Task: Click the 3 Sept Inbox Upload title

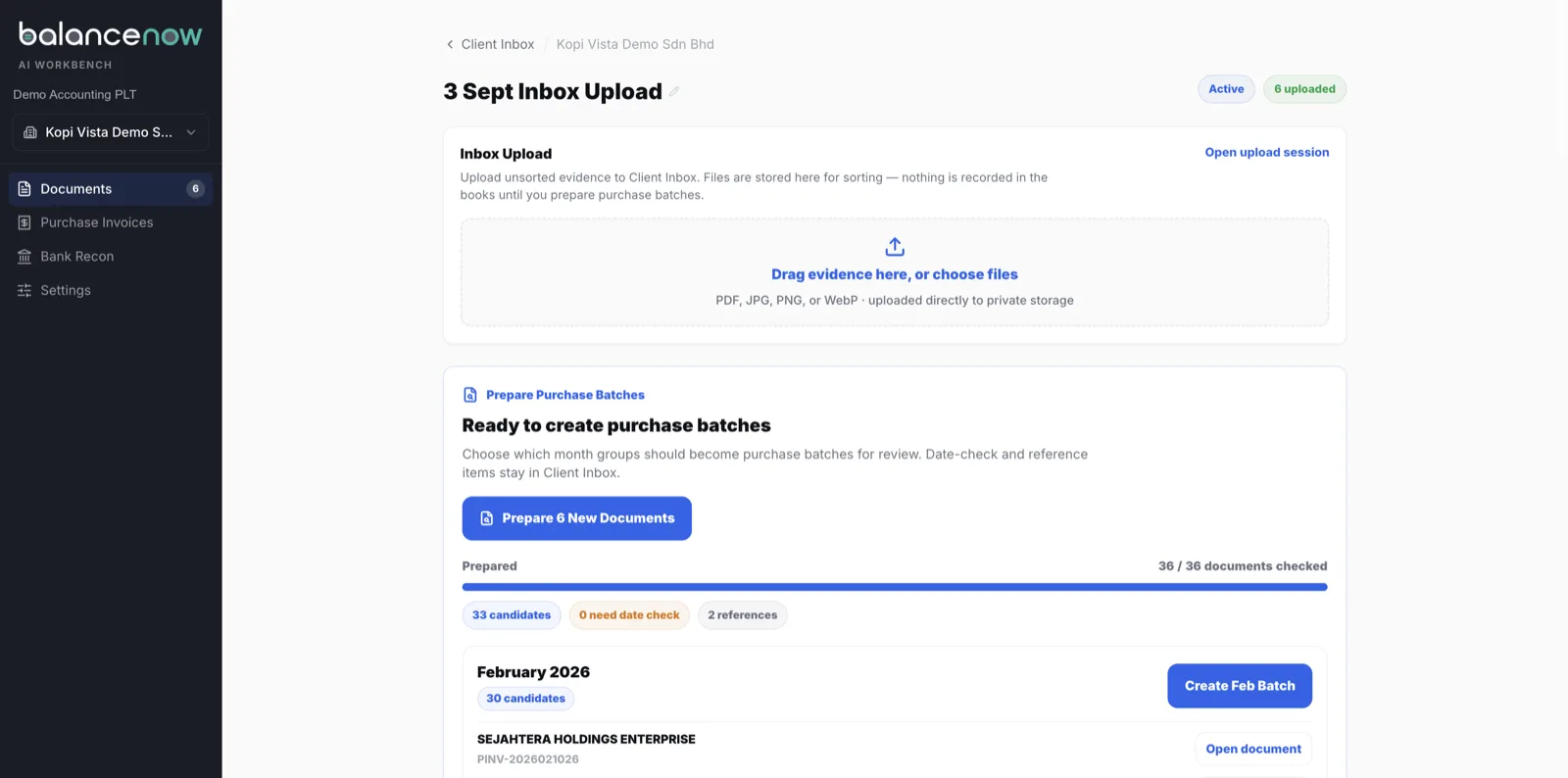Action: coord(553,91)
